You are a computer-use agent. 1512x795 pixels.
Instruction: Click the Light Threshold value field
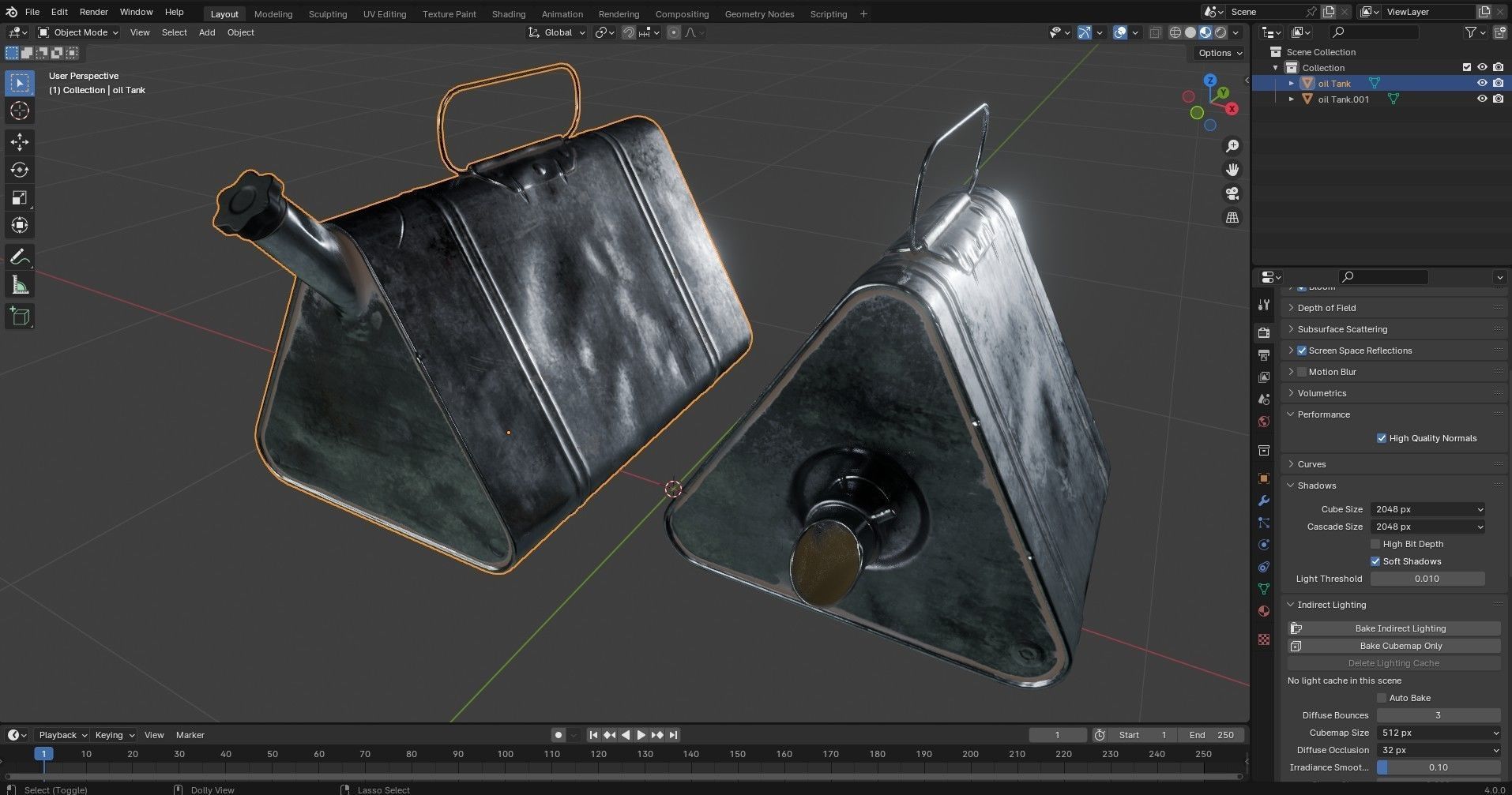[1427, 579]
